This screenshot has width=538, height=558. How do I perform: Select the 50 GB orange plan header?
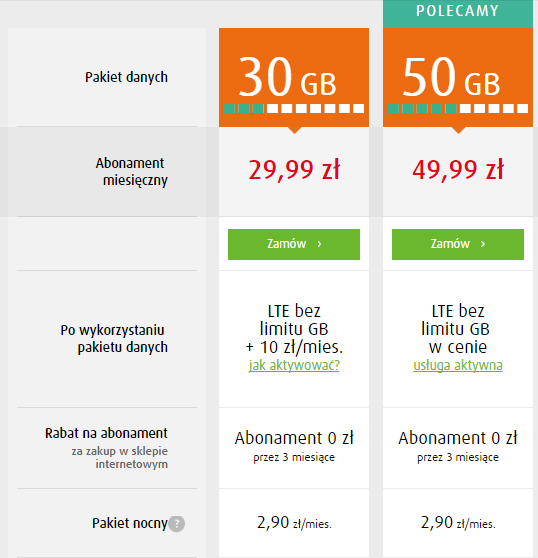tap(458, 77)
